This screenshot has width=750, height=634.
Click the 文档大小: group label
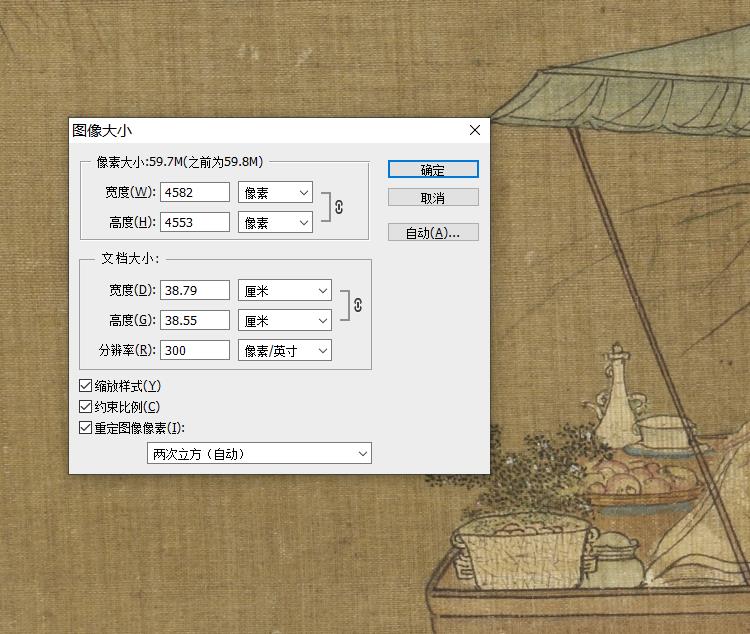pos(130,259)
